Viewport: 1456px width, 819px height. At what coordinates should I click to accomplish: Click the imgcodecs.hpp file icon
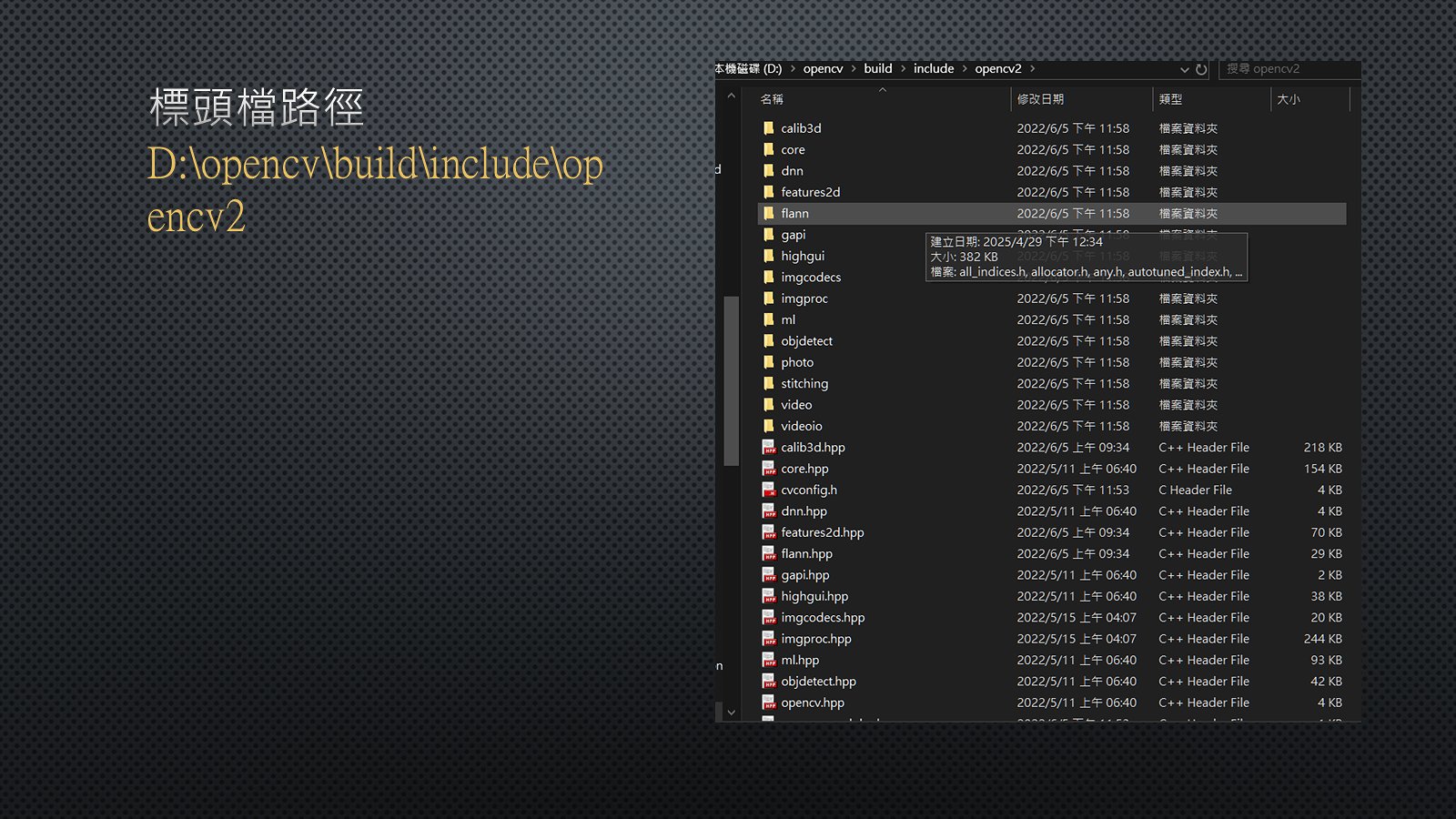coord(769,617)
